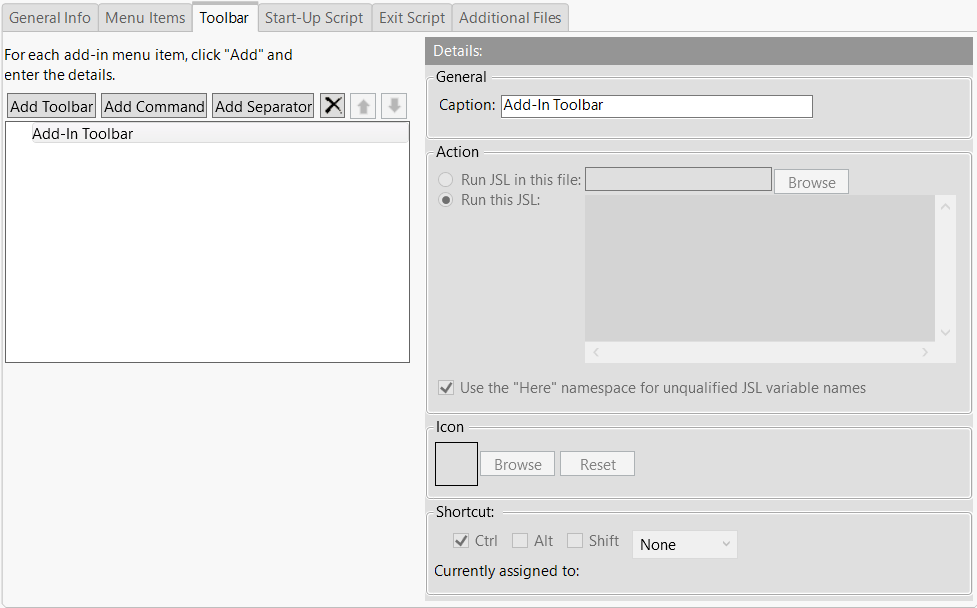Move the selected item down
This screenshot has height=608, width=977.
392,105
